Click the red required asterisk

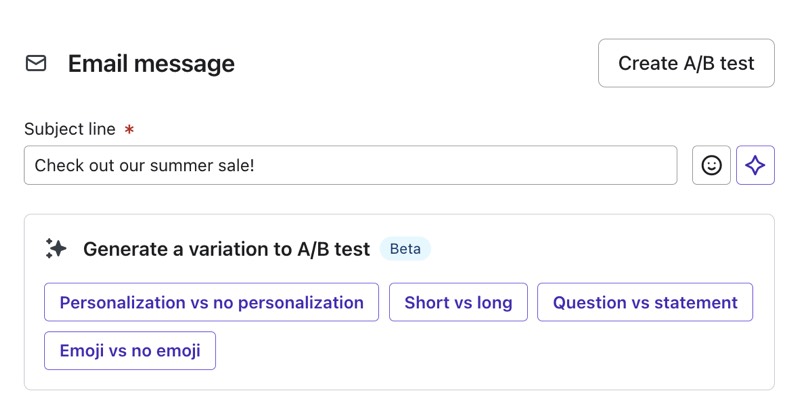point(129,130)
